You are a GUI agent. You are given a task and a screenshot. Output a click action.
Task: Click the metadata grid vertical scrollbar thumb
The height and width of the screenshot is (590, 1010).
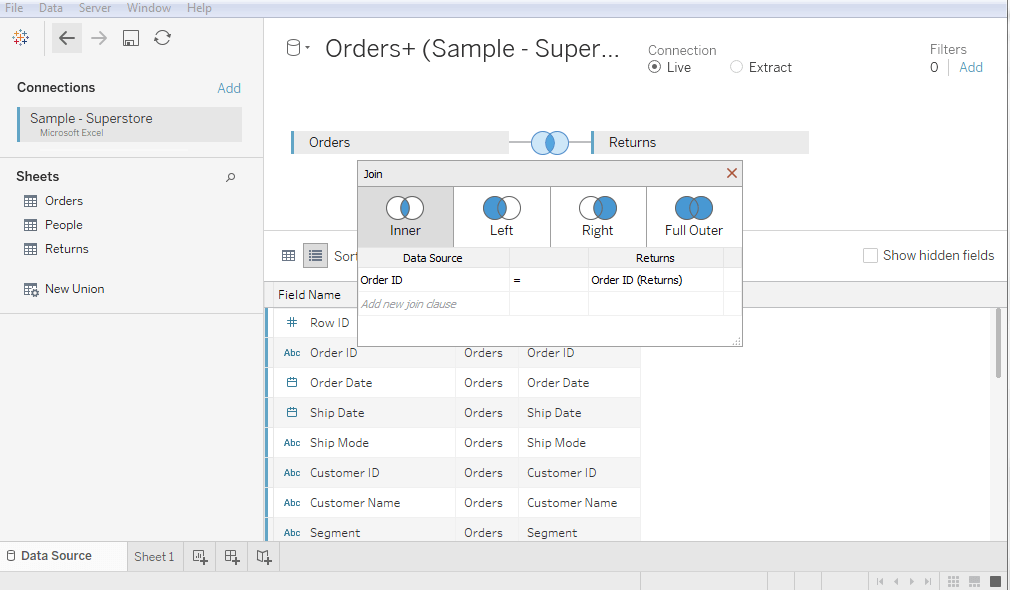(x=999, y=343)
